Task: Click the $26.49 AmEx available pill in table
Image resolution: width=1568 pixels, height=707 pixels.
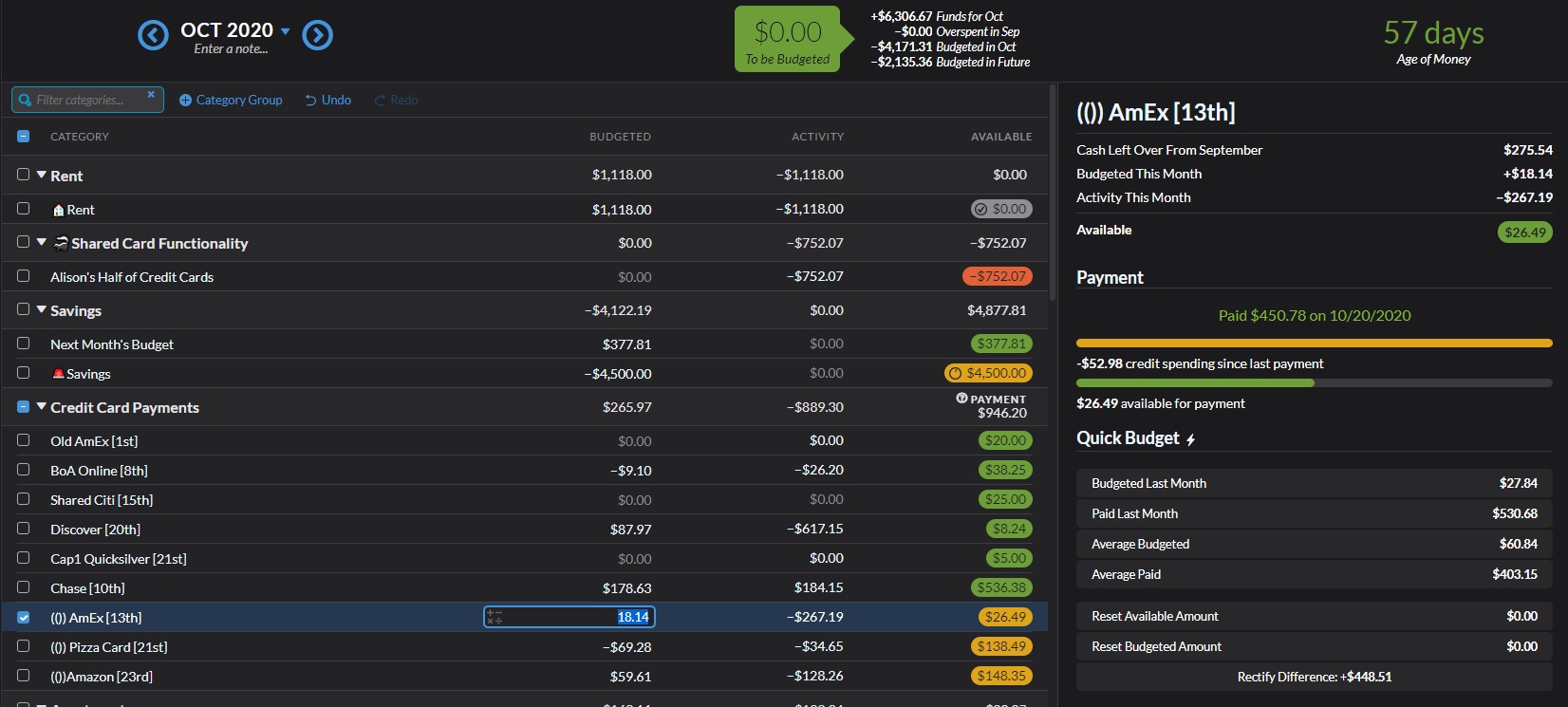Action: pyautogui.click(x=1005, y=617)
